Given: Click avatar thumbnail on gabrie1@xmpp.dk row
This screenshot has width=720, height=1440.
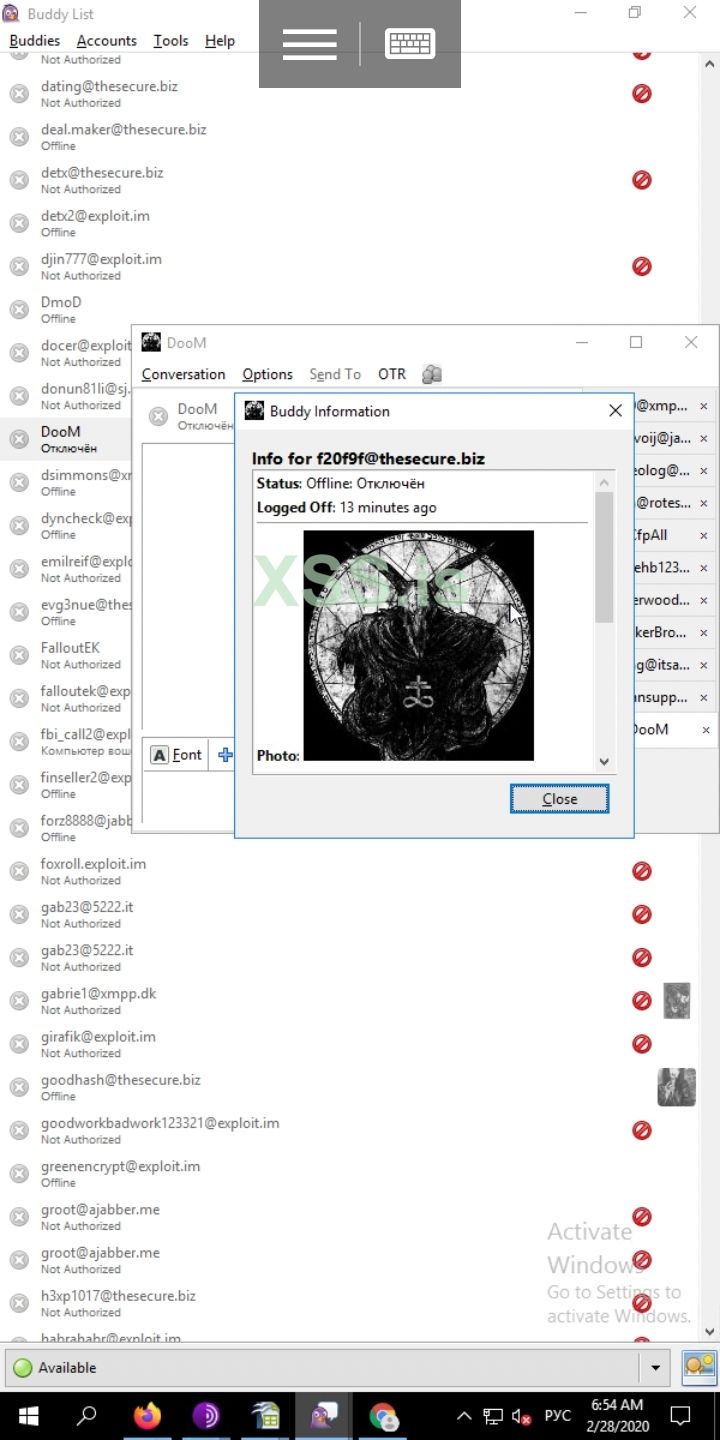Looking at the screenshot, I should tap(677, 1000).
